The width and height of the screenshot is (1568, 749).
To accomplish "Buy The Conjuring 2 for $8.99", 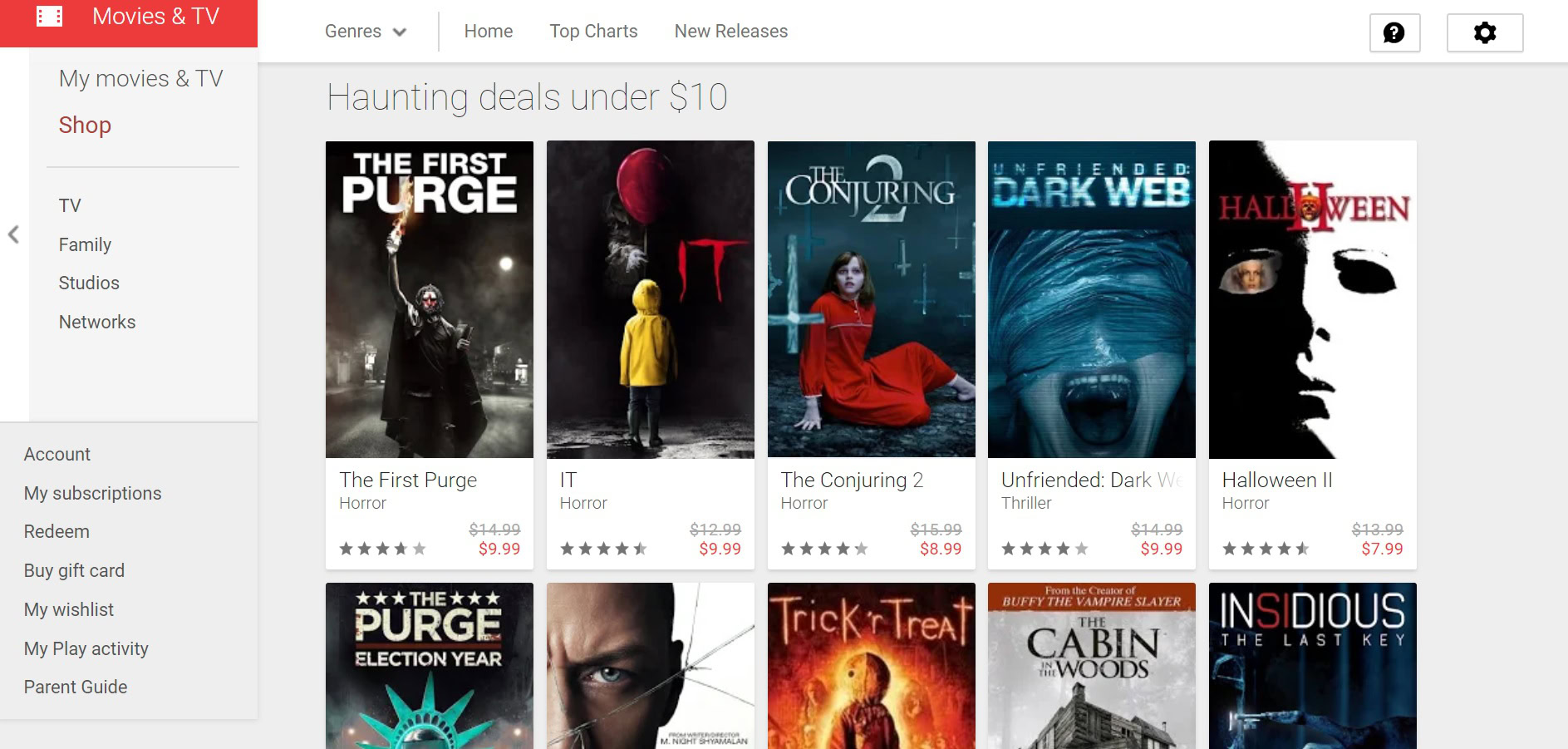I will point(941,549).
